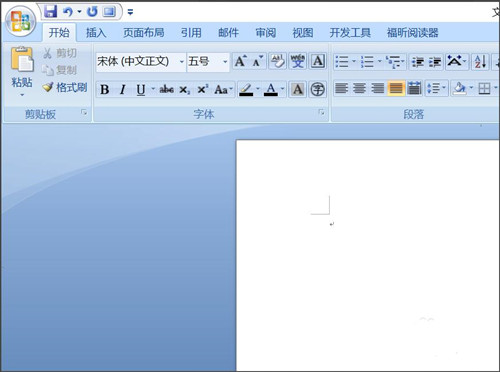Apply paragraph shading fill color
The width and height of the screenshot is (500, 372).
[x=460, y=89]
